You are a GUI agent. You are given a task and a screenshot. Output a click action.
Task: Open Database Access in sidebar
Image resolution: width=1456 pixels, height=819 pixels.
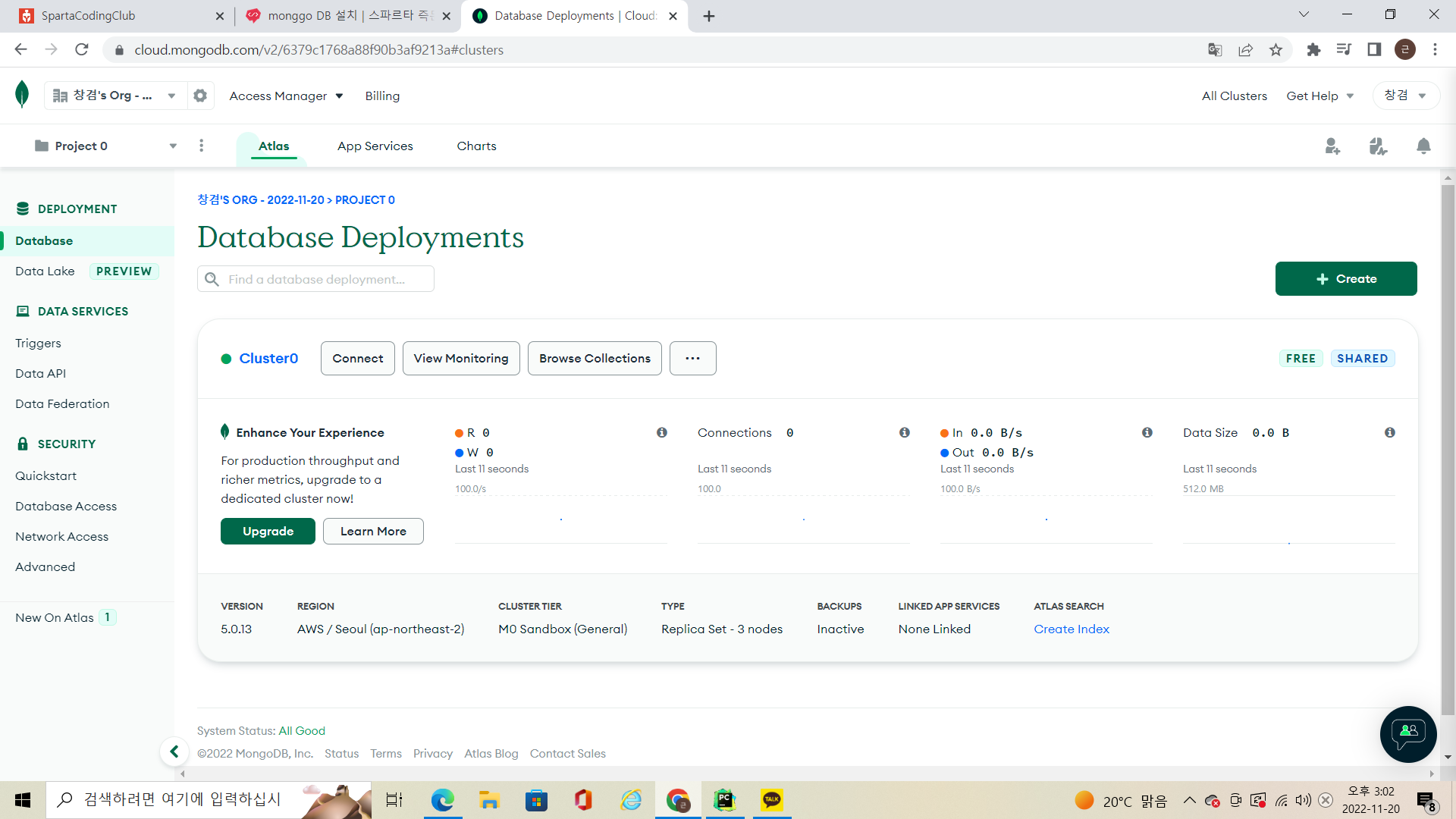(x=66, y=507)
